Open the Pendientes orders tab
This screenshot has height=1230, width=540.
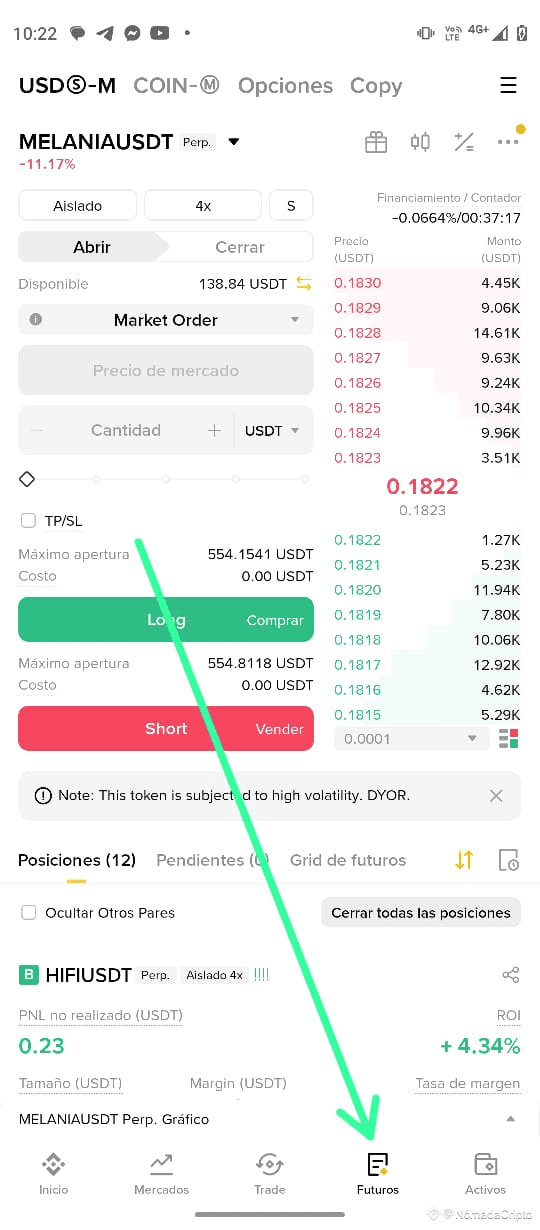[212, 860]
